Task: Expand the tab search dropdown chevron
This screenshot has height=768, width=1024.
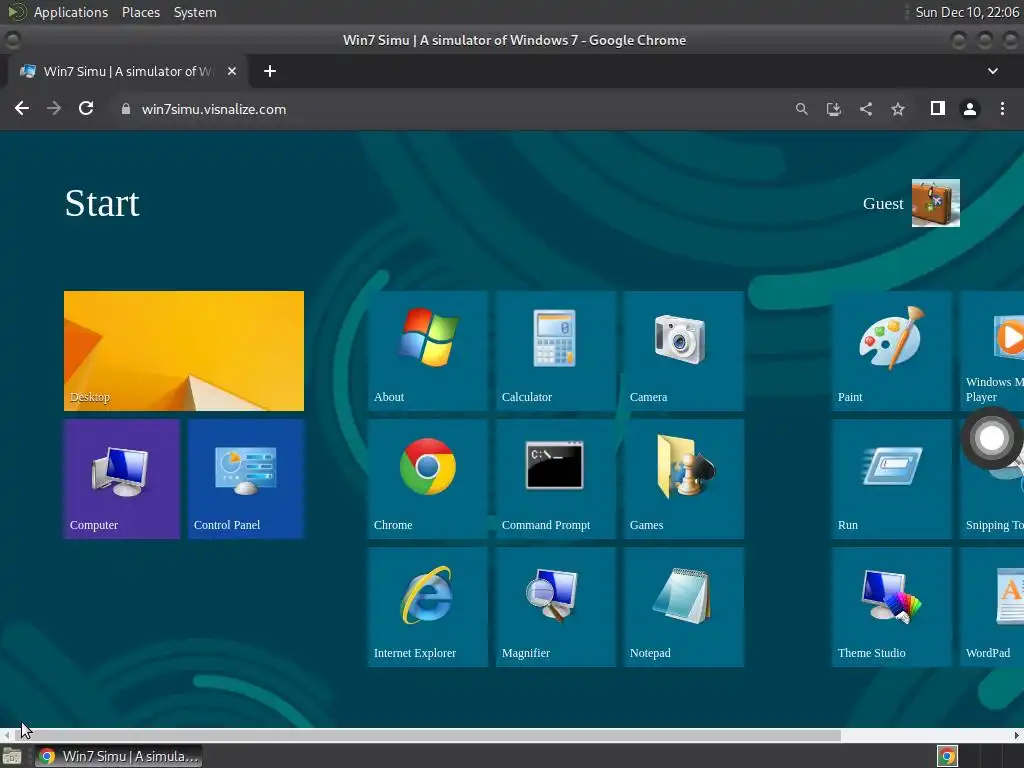Action: coord(993,71)
